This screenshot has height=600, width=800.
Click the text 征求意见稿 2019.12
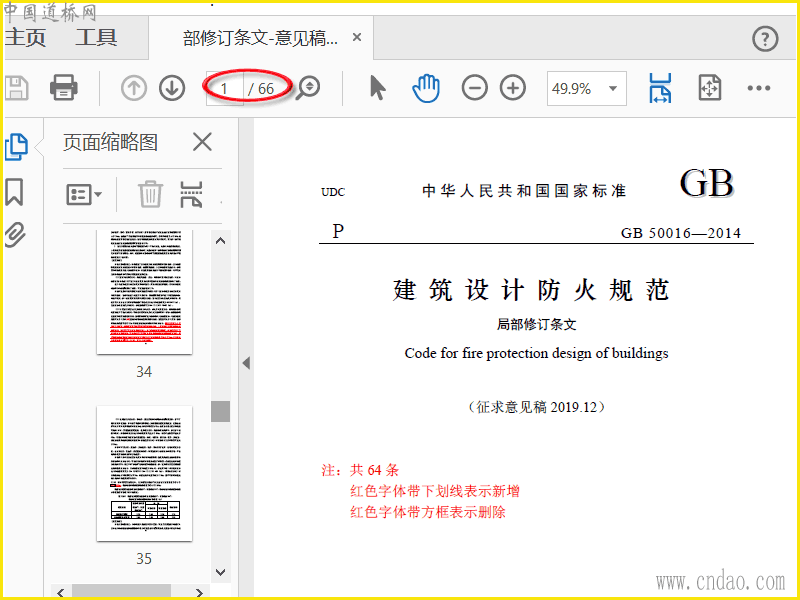click(536, 407)
